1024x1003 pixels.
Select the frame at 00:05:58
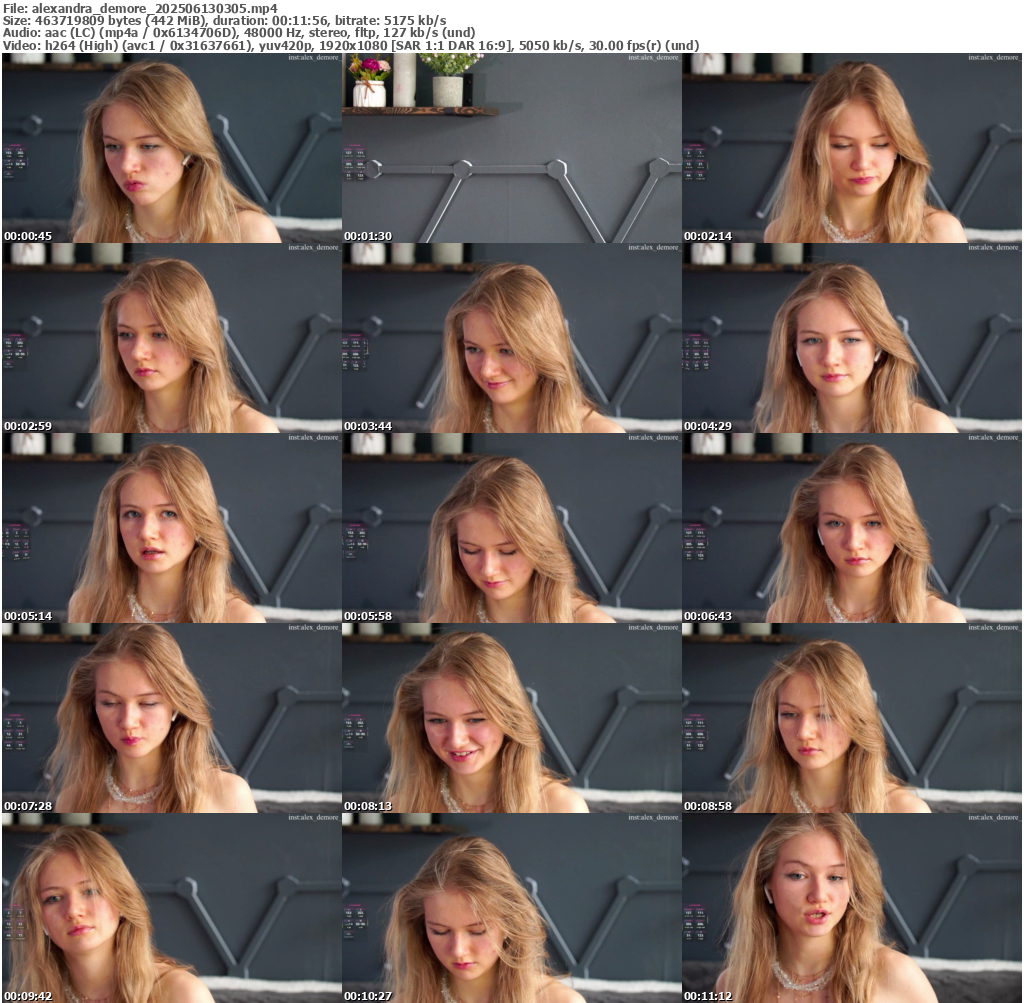[511, 528]
